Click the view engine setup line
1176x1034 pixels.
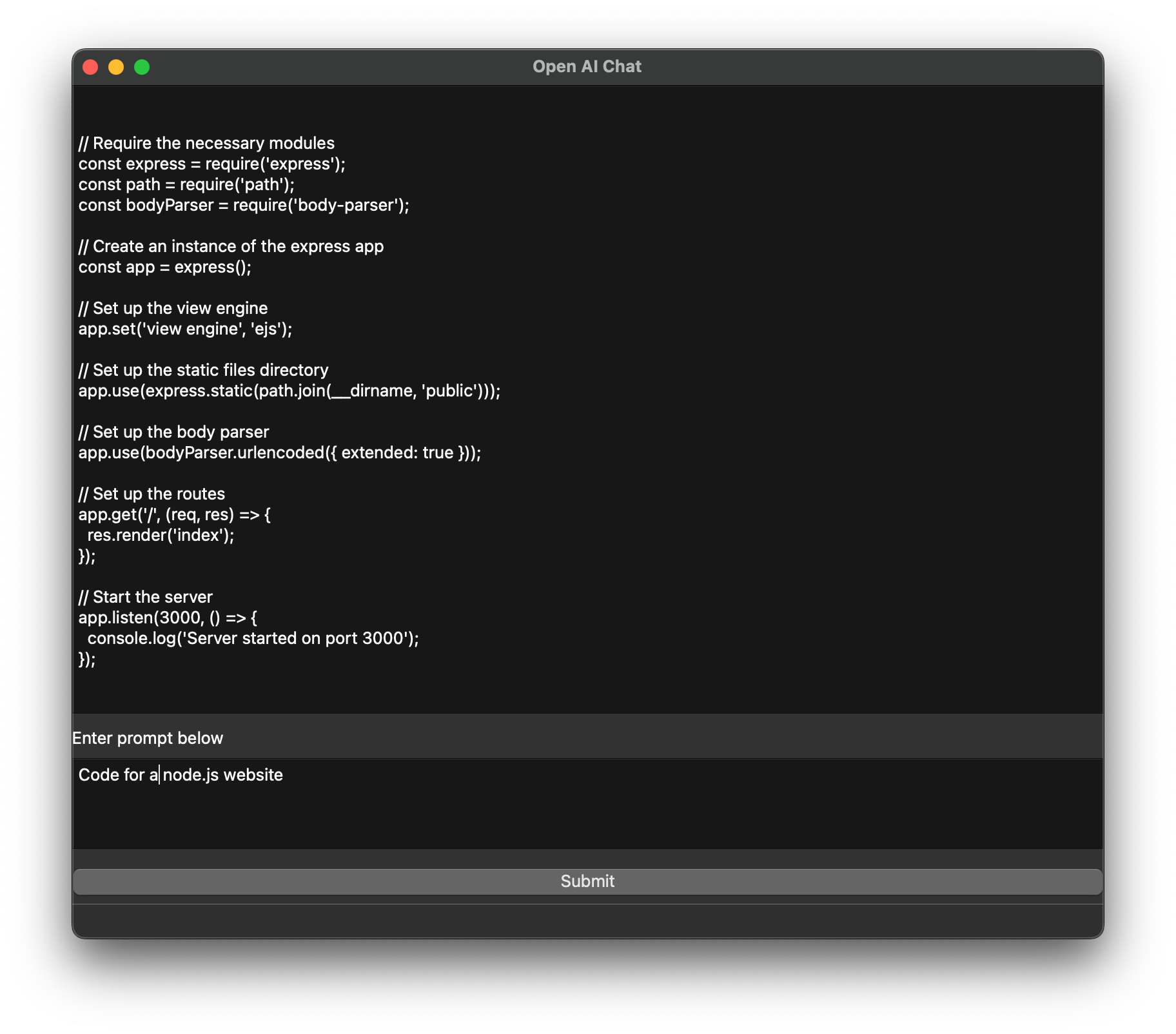[x=185, y=328]
